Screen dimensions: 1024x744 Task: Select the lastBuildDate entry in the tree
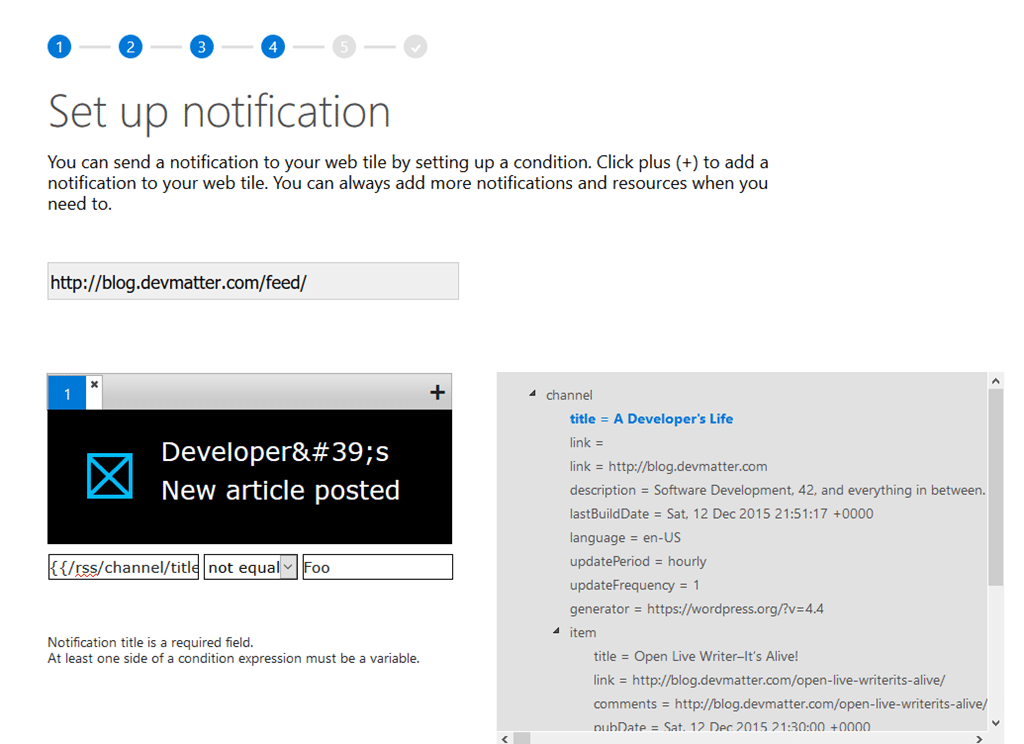pos(720,514)
